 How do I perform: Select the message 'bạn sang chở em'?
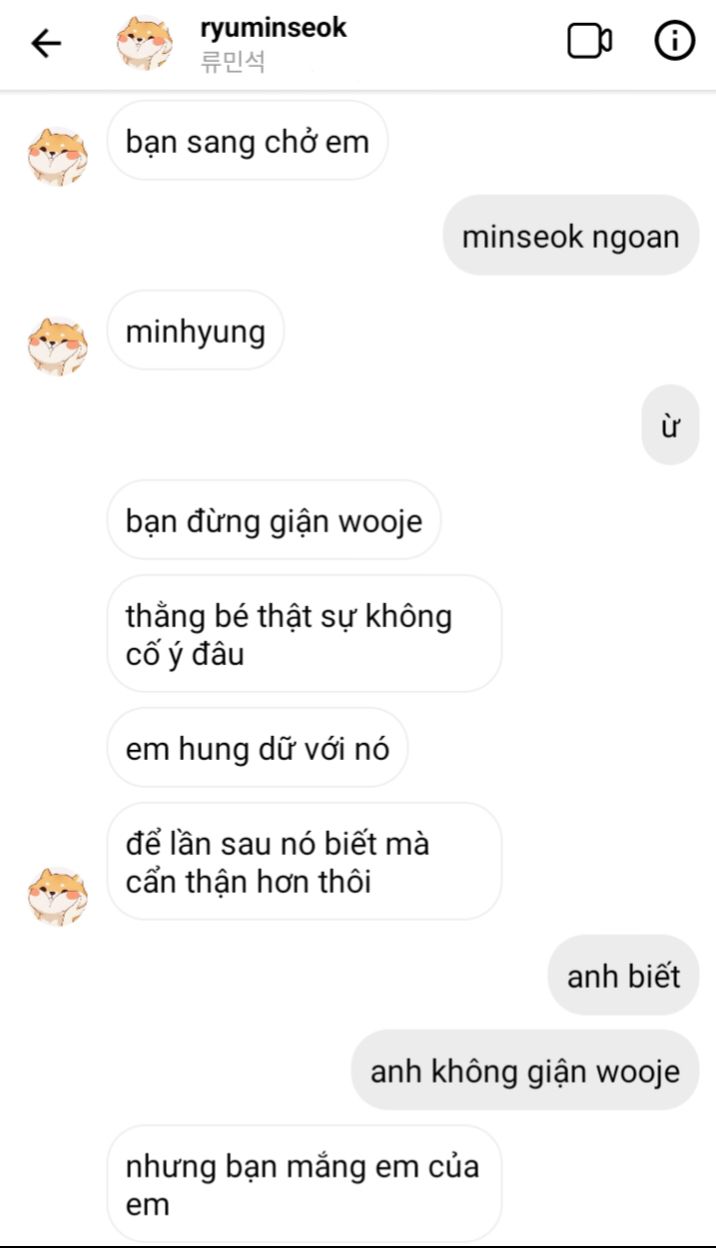click(x=247, y=141)
